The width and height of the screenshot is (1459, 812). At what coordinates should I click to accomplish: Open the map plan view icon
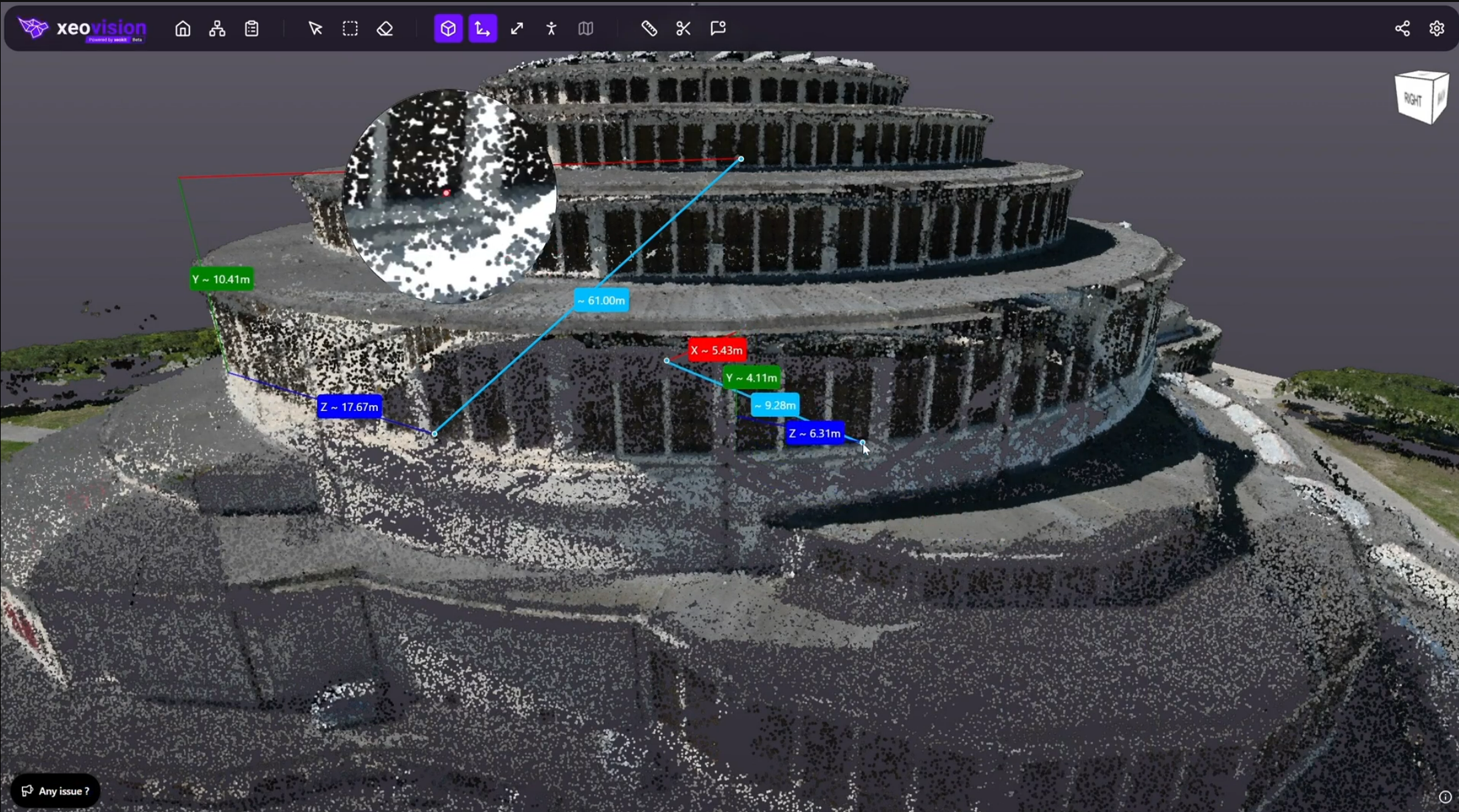[586, 29]
